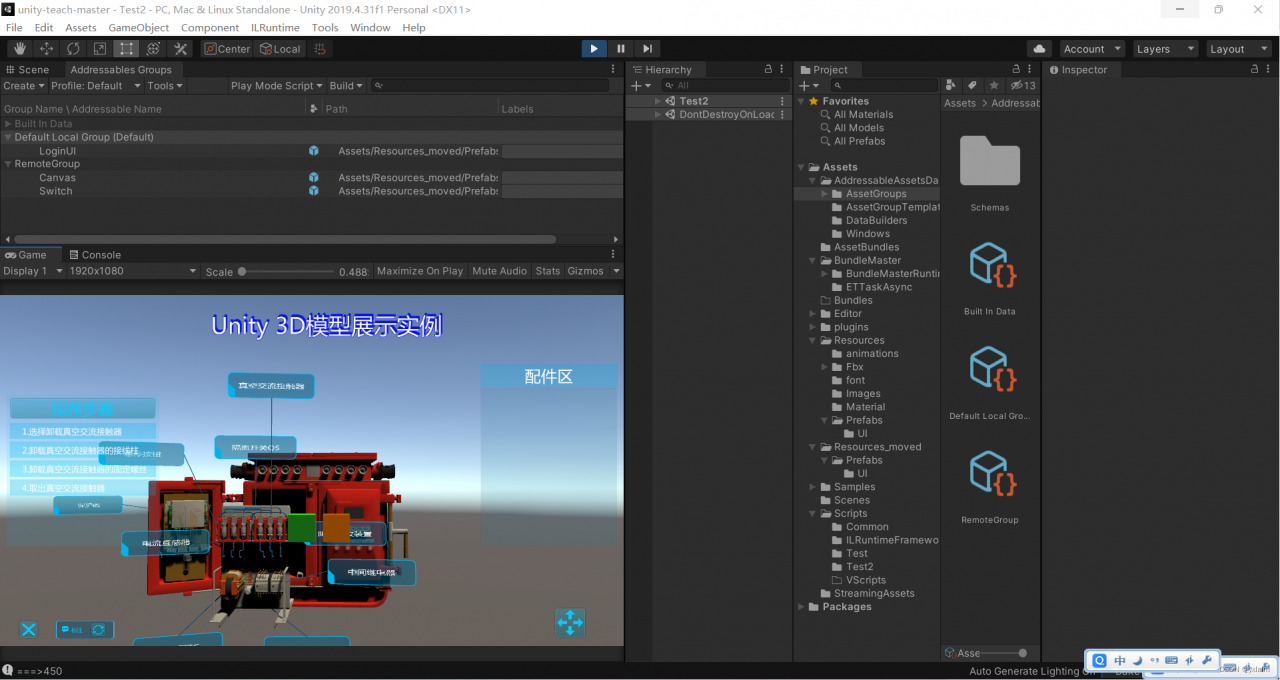Screen dimensions: 1280x680
Task: Toggle the Hierarchy panel lock
Action: (768, 70)
